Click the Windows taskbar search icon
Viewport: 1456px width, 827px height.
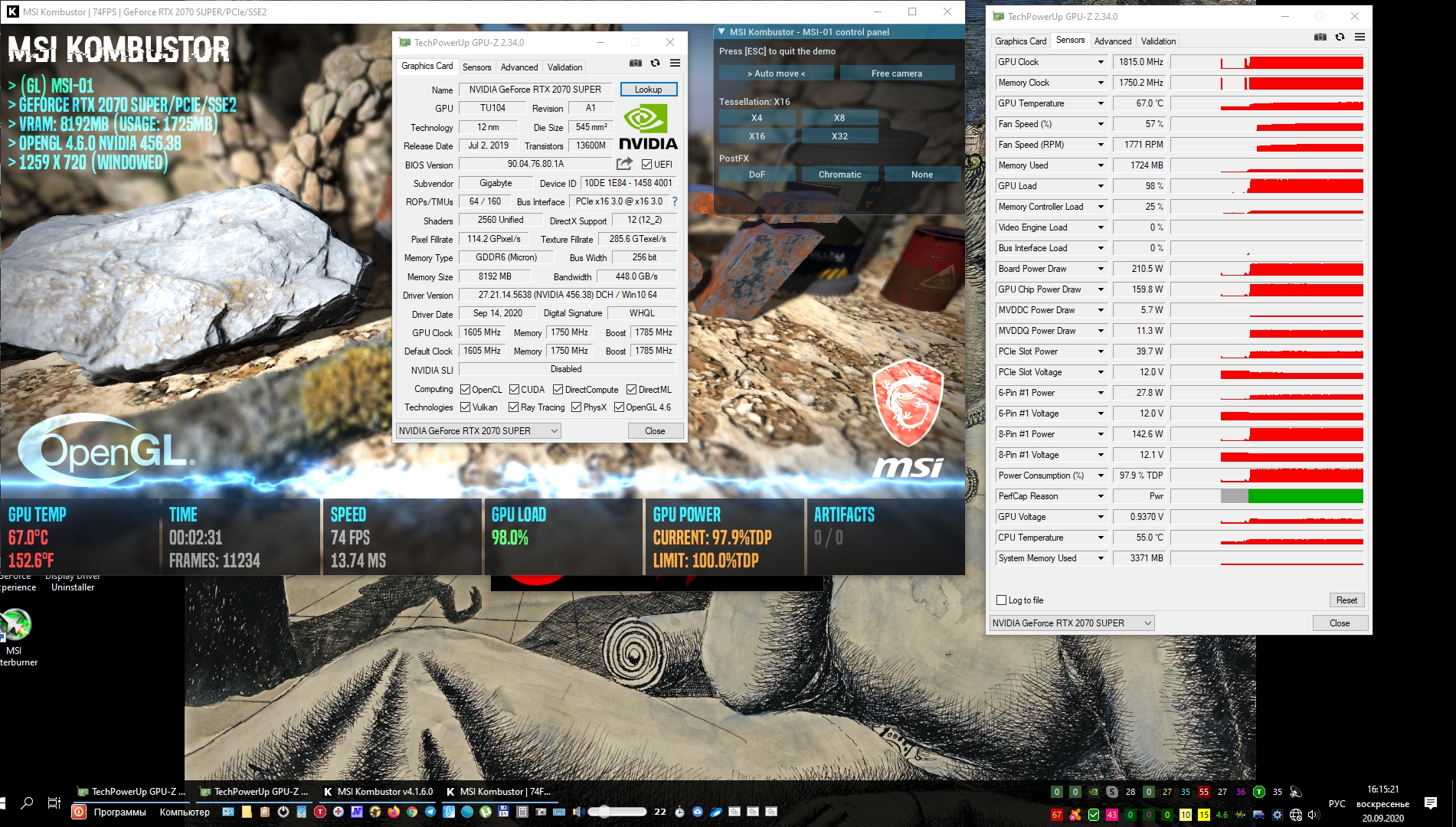click(x=27, y=802)
